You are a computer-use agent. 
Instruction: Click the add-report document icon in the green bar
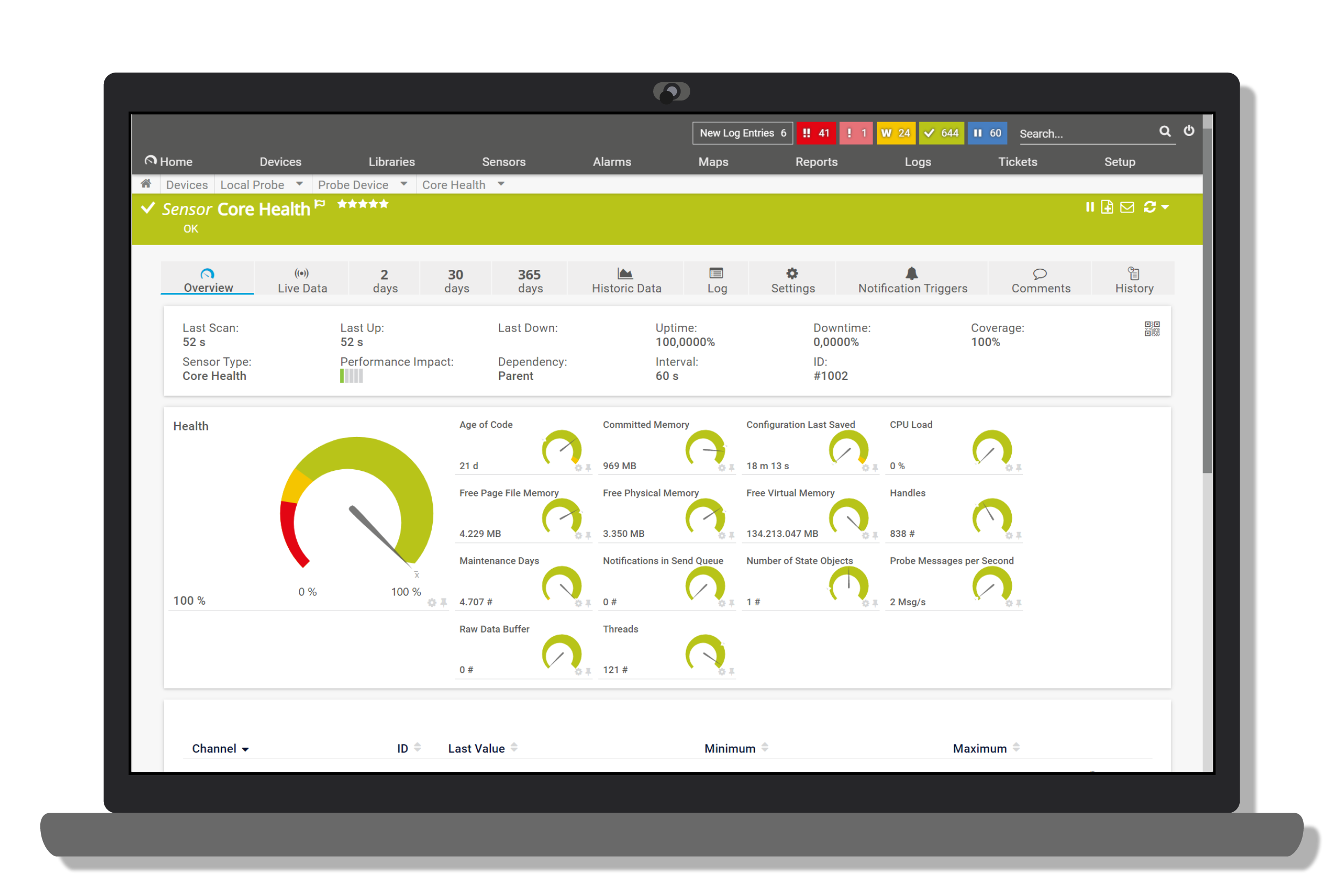pos(1106,207)
